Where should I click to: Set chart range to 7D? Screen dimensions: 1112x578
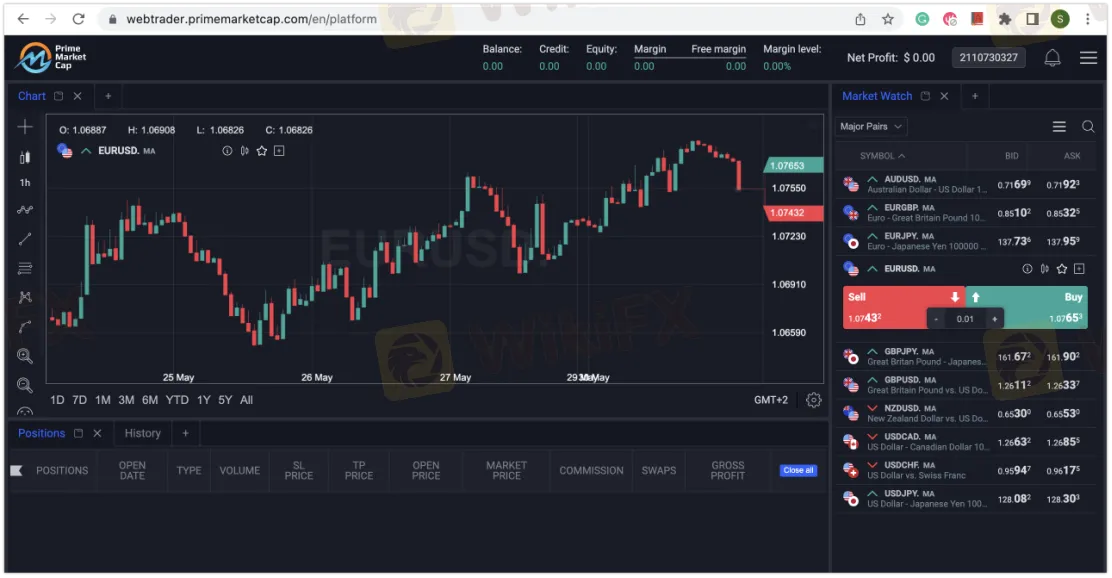(x=79, y=400)
